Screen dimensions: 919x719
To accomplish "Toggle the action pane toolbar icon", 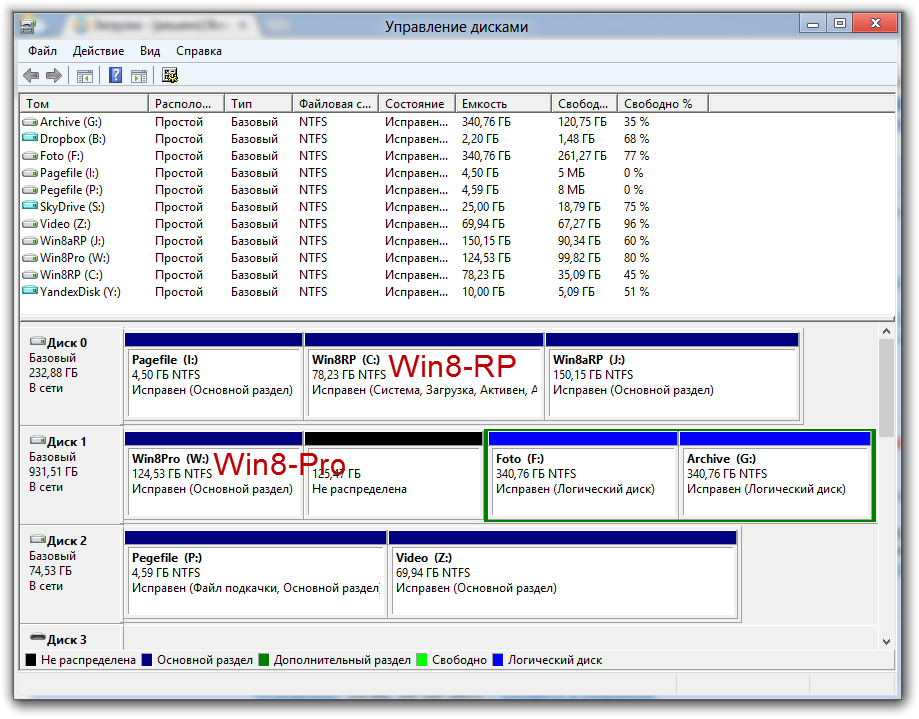I will pos(139,75).
